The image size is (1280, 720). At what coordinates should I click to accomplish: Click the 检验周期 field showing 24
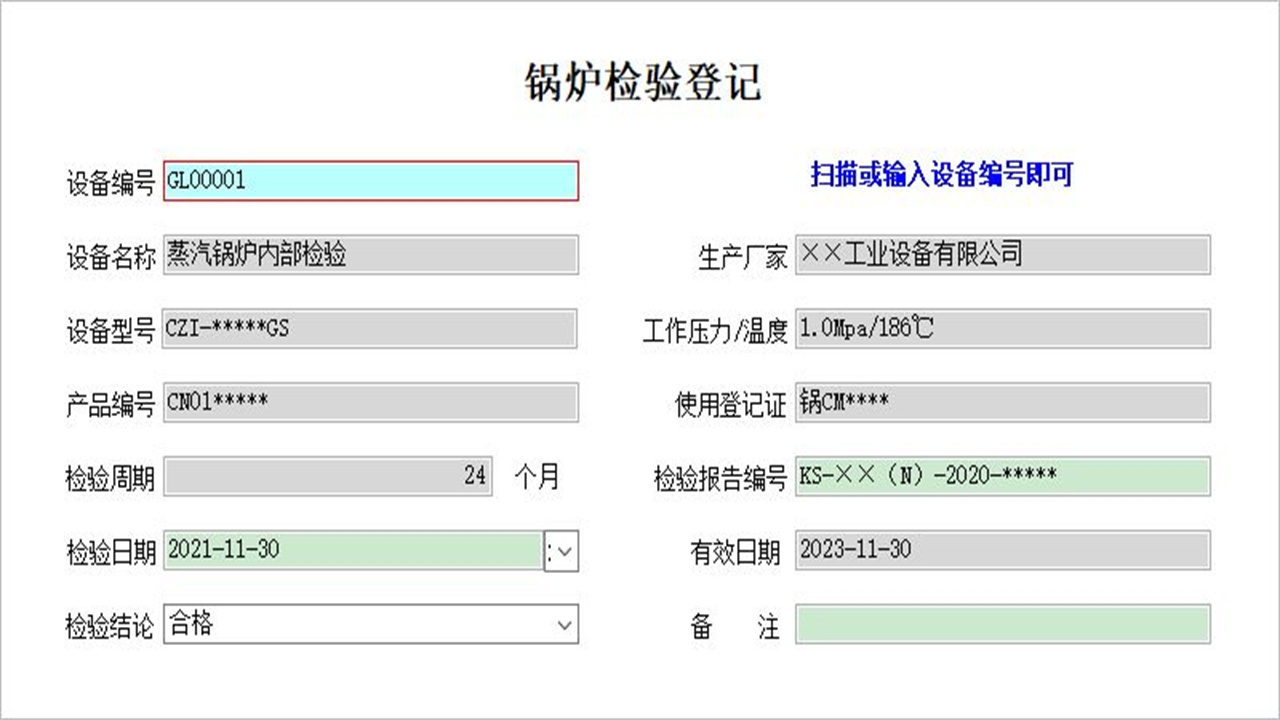coord(330,477)
